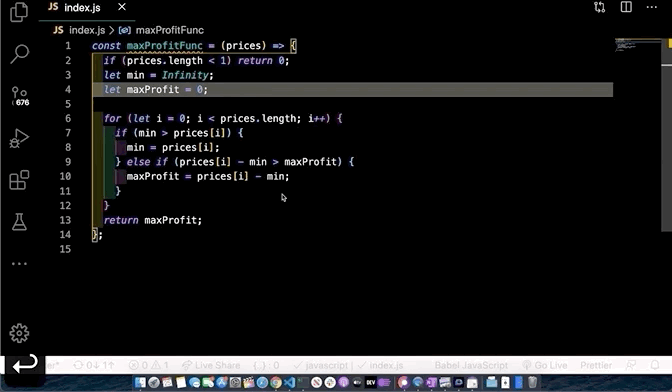Image resolution: width=672 pixels, height=392 pixels.
Task: Click the 'const maxProfitFunc' declaration text
Action: tap(147, 46)
